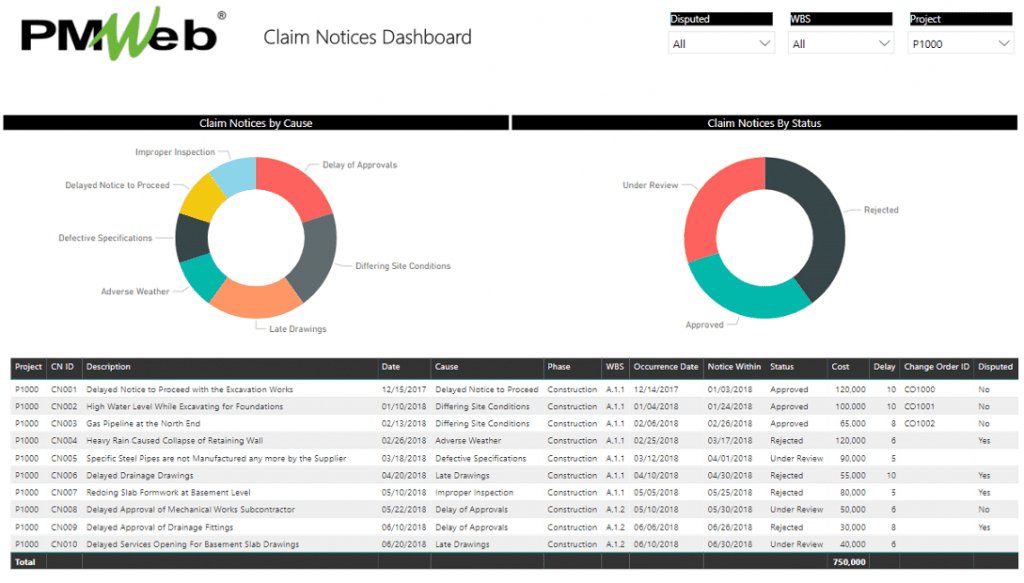Open the WBS filter dropdown
Screen dimensions: 1024x583
click(x=840, y=44)
